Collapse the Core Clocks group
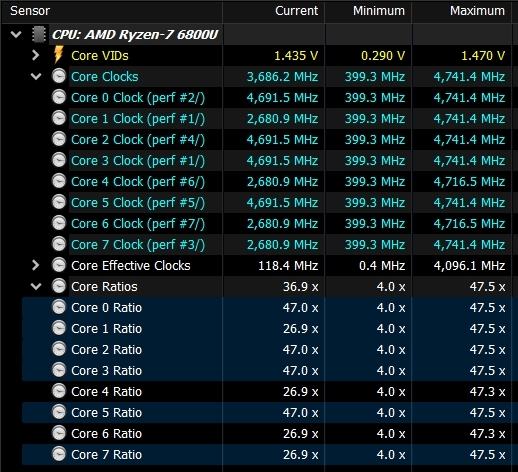Screen dimensions: 518x472 point(36,77)
